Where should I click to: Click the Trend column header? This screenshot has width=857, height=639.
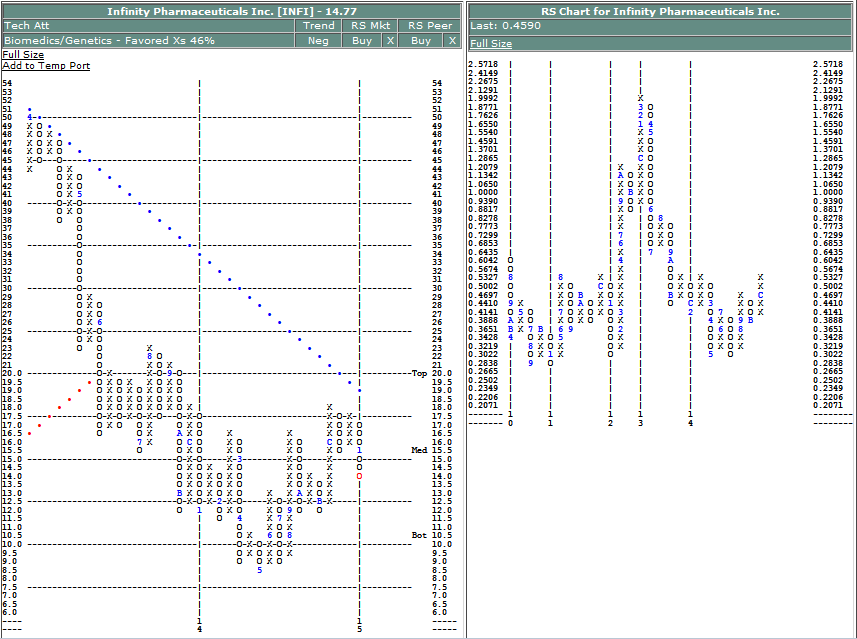pyautogui.click(x=319, y=26)
